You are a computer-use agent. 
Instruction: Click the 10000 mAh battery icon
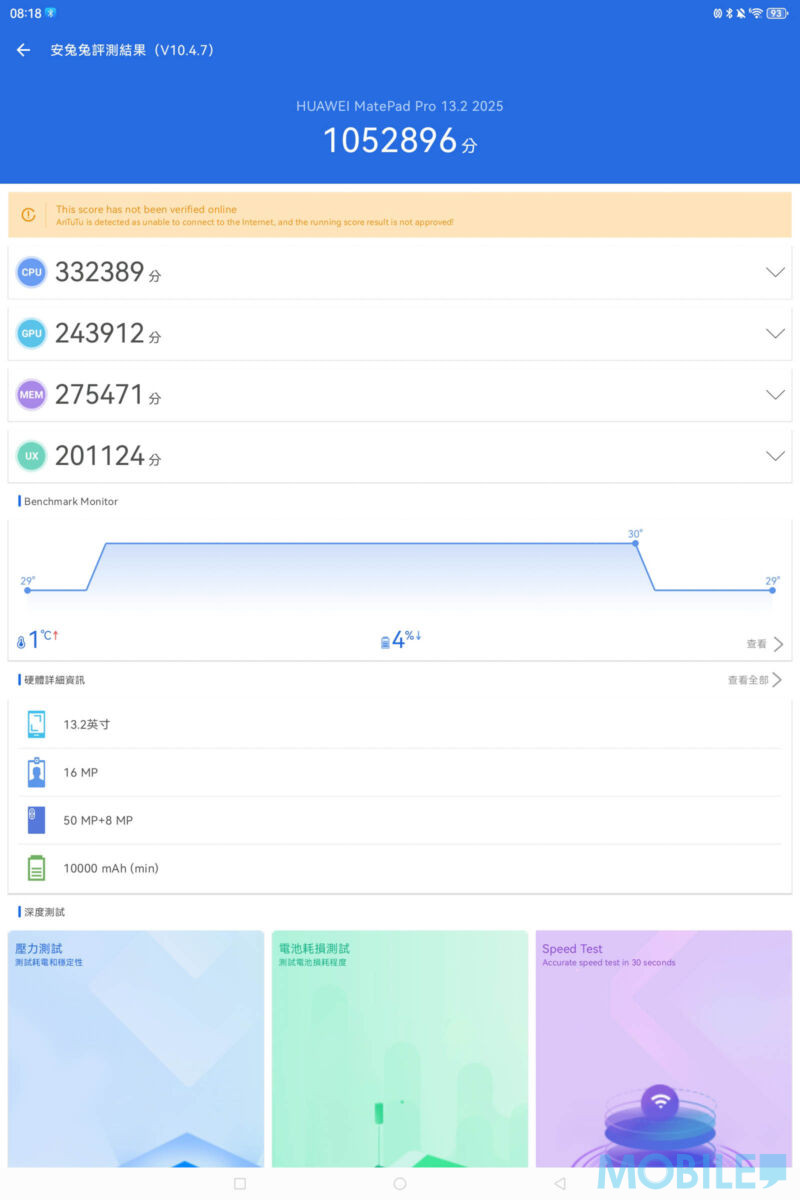click(x=37, y=868)
